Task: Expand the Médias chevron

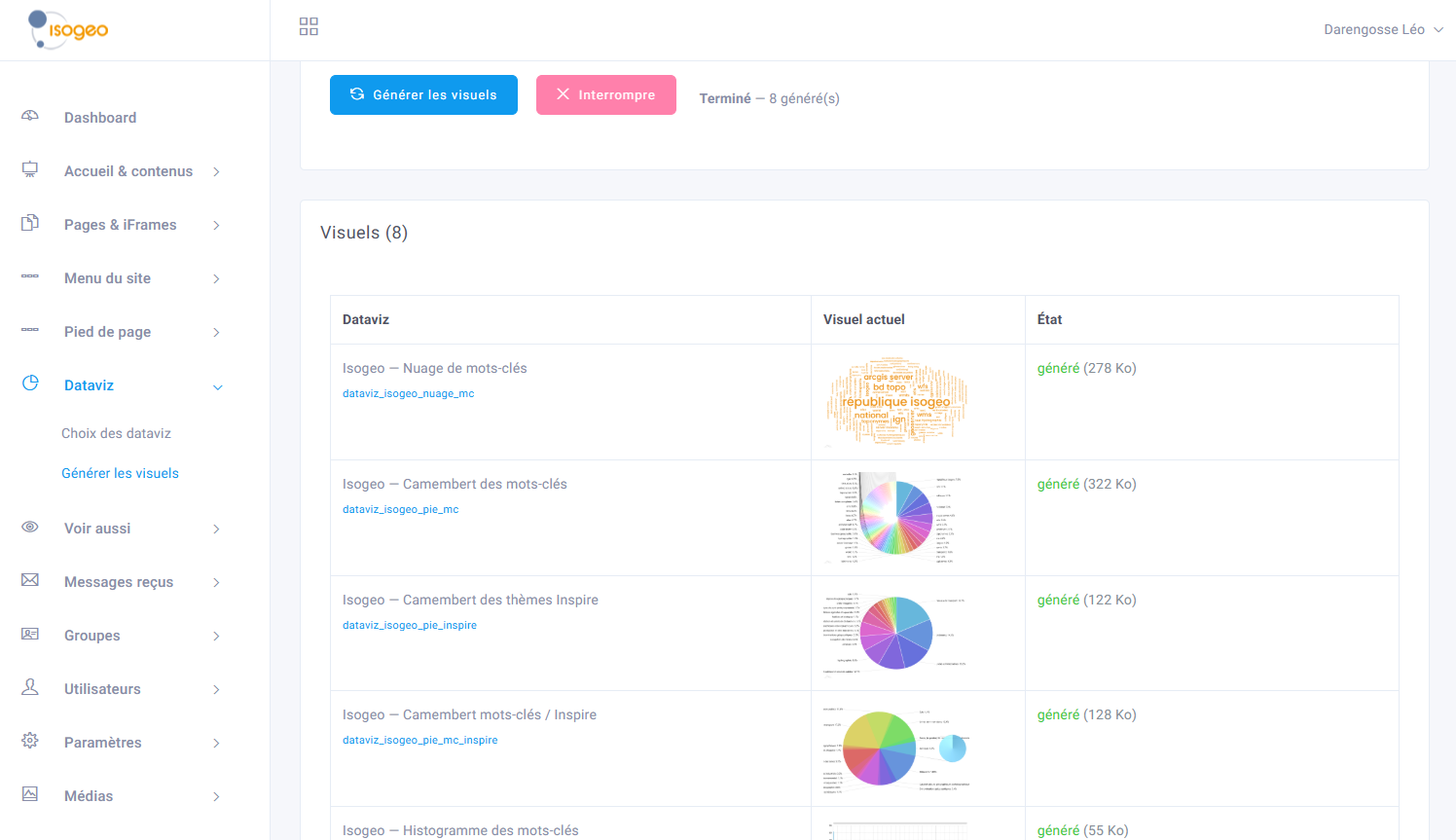Action: click(216, 797)
